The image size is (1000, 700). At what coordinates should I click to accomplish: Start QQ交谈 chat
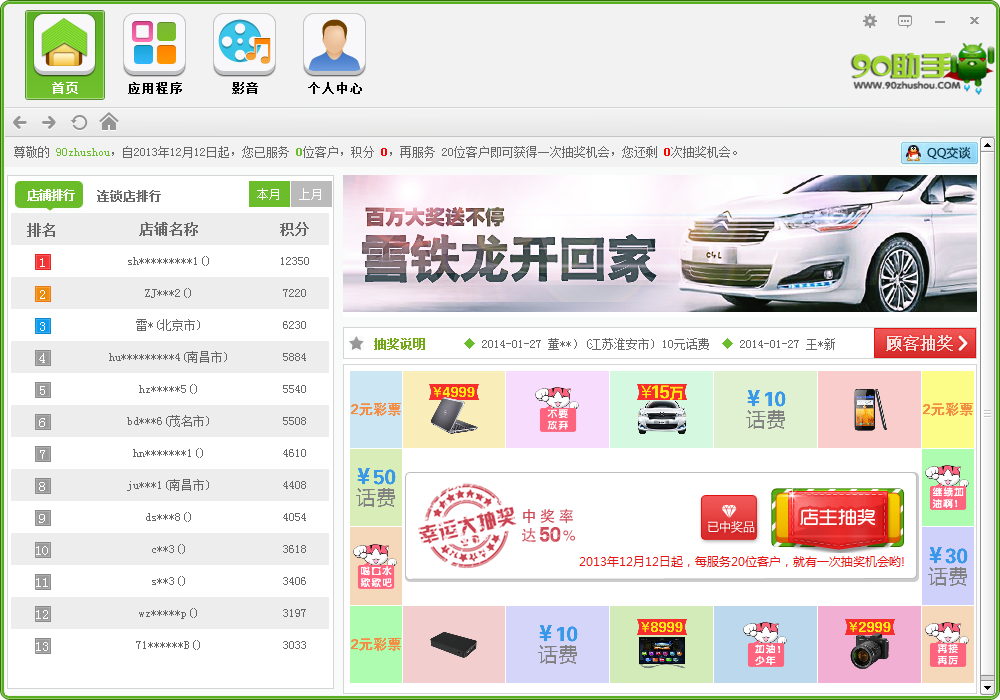(x=939, y=153)
